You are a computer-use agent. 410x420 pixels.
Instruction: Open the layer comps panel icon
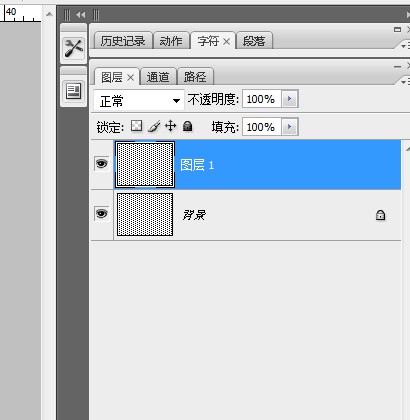click(x=74, y=91)
